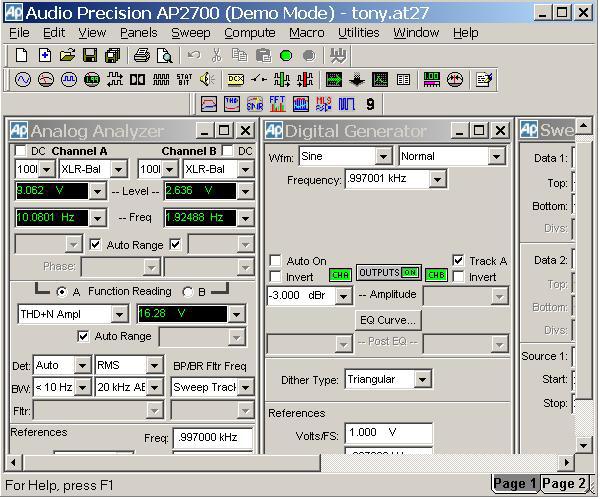Open the FFT quick-launch icon
The width and height of the screenshot is (600, 499).
click(277, 104)
